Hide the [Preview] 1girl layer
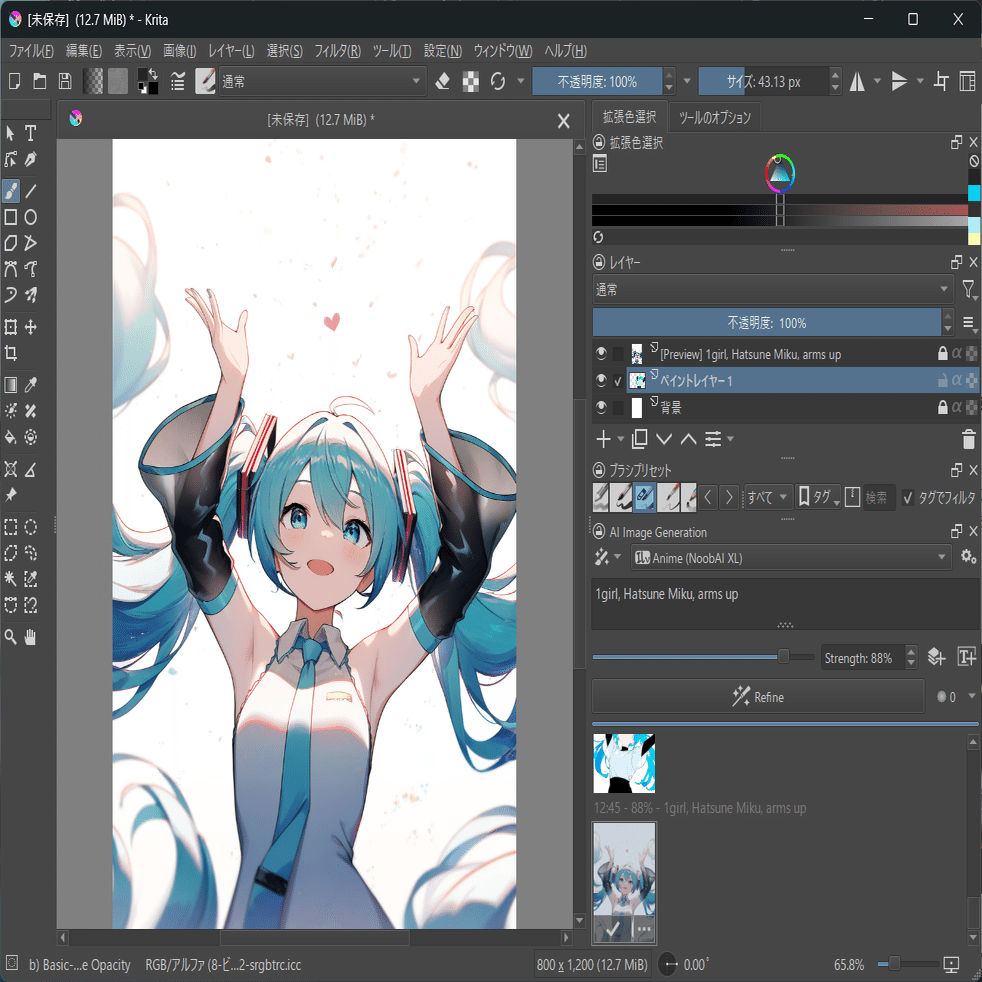The width and height of the screenshot is (982, 982). 601,354
